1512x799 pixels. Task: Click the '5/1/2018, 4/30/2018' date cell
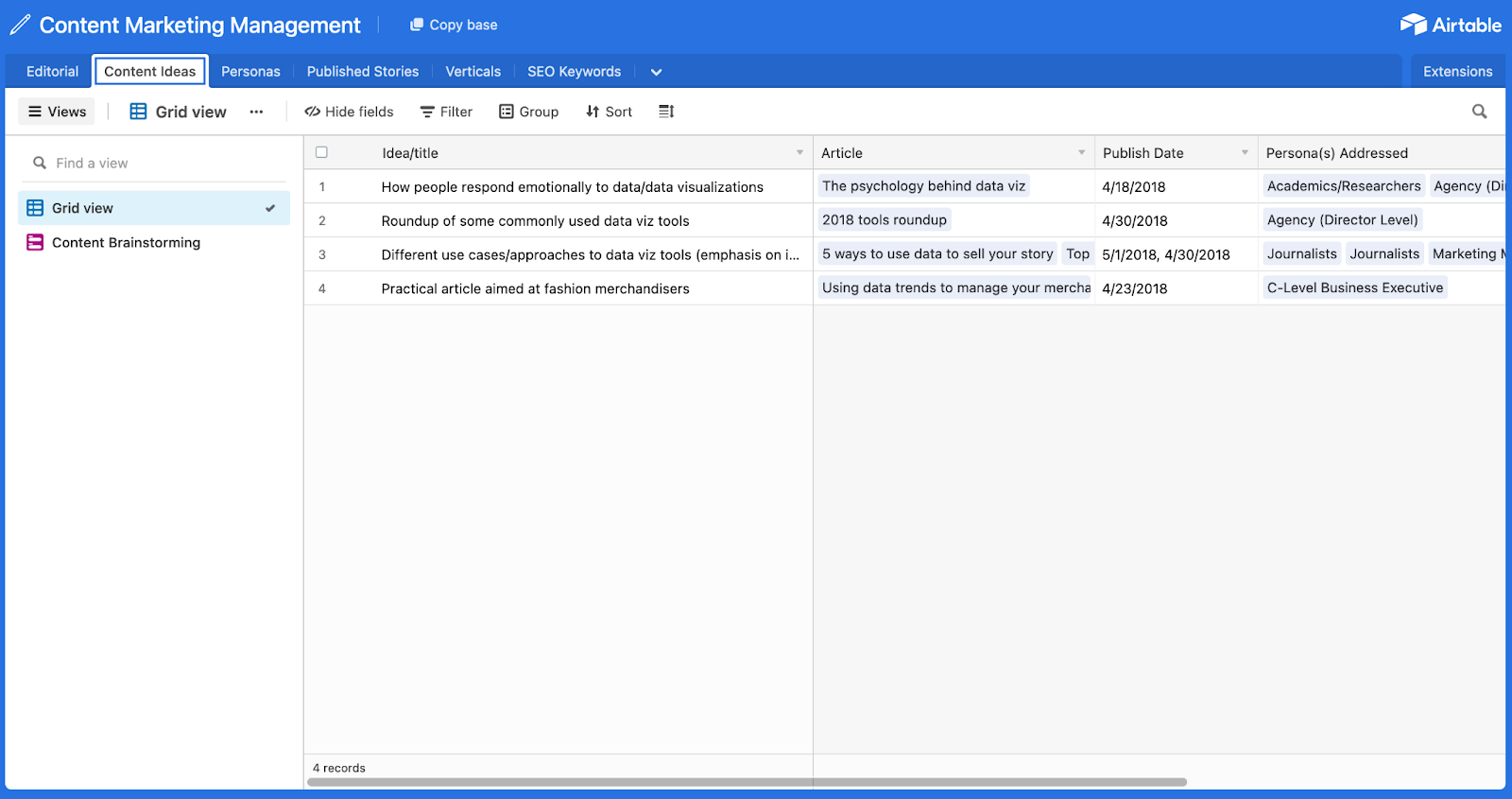coord(1177,254)
